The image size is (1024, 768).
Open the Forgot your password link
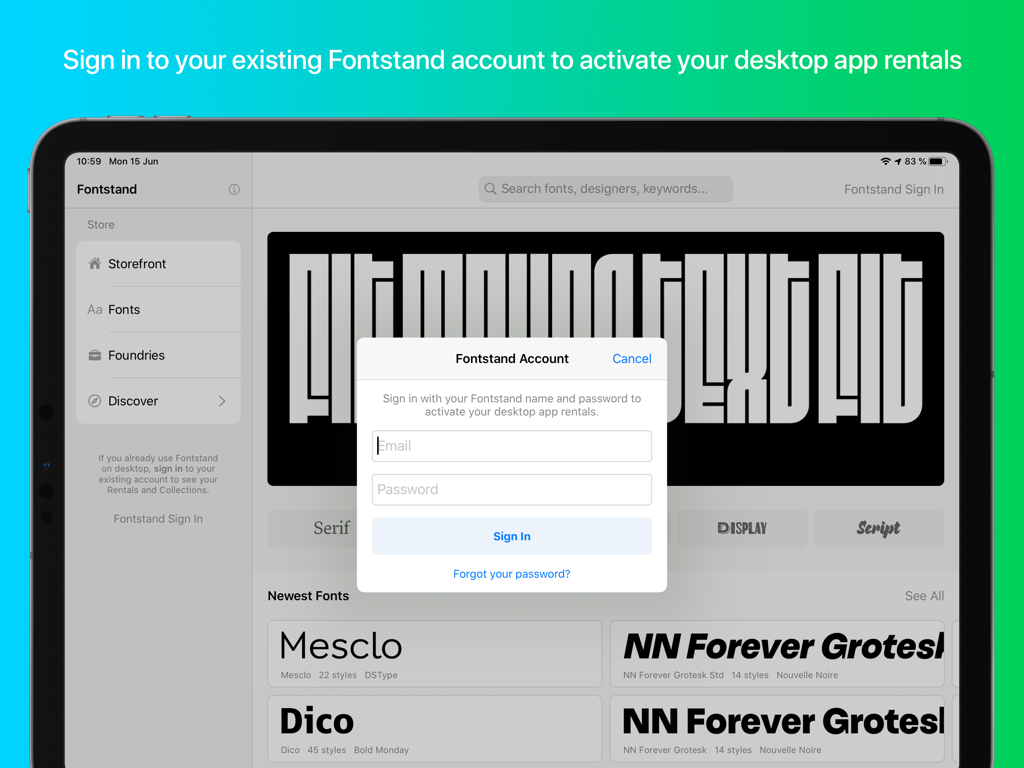(x=511, y=573)
